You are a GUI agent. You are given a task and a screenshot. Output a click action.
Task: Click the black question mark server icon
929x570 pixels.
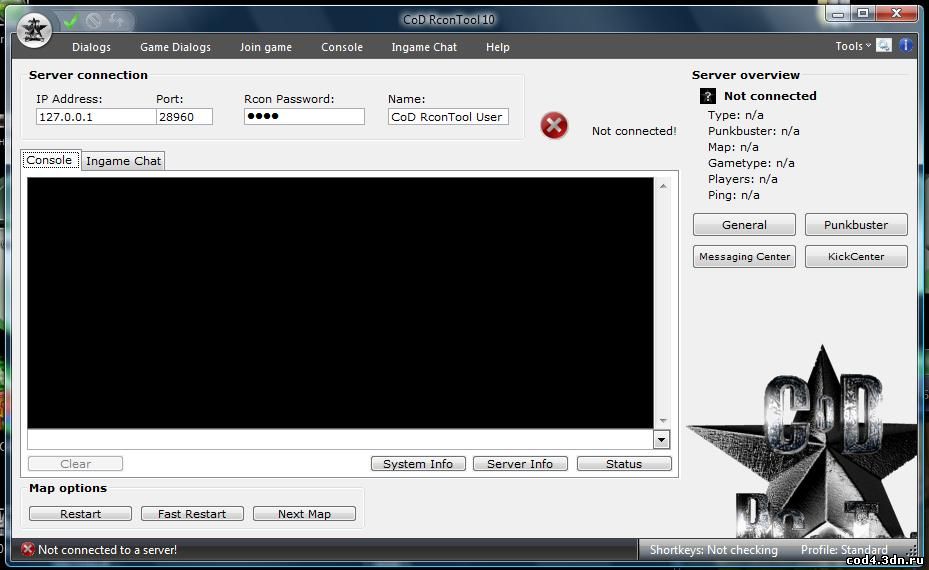point(708,96)
